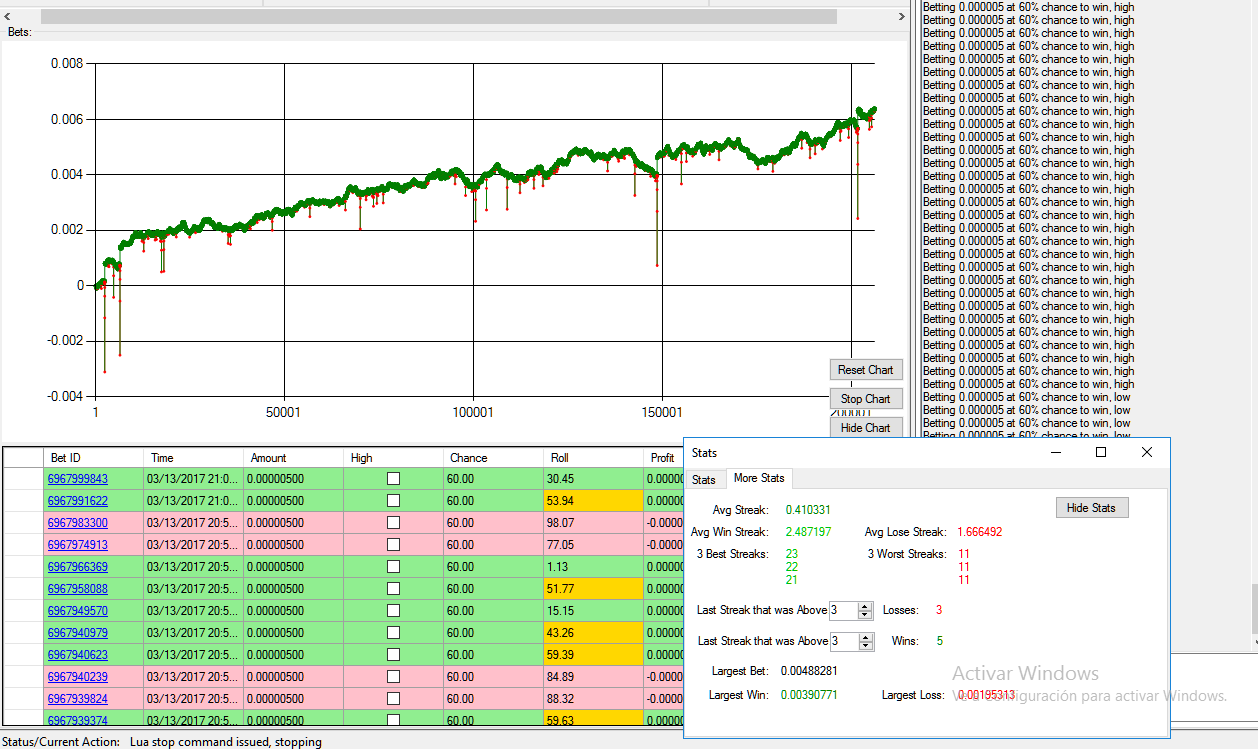The width and height of the screenshot is (1258, 749).
Task: Select the Roll cell 98.07
Action: 593,523
